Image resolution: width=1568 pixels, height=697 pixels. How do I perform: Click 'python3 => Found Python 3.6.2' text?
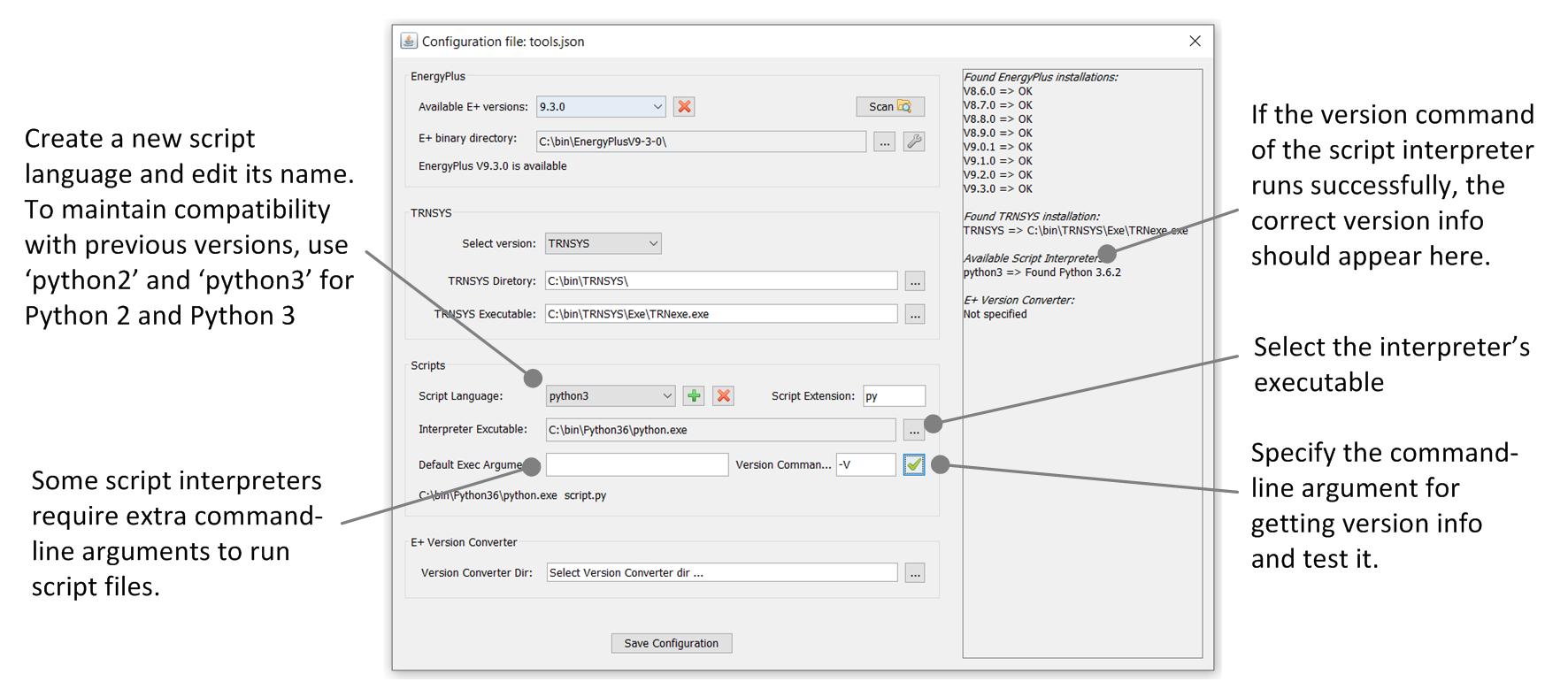(1042, 272)
